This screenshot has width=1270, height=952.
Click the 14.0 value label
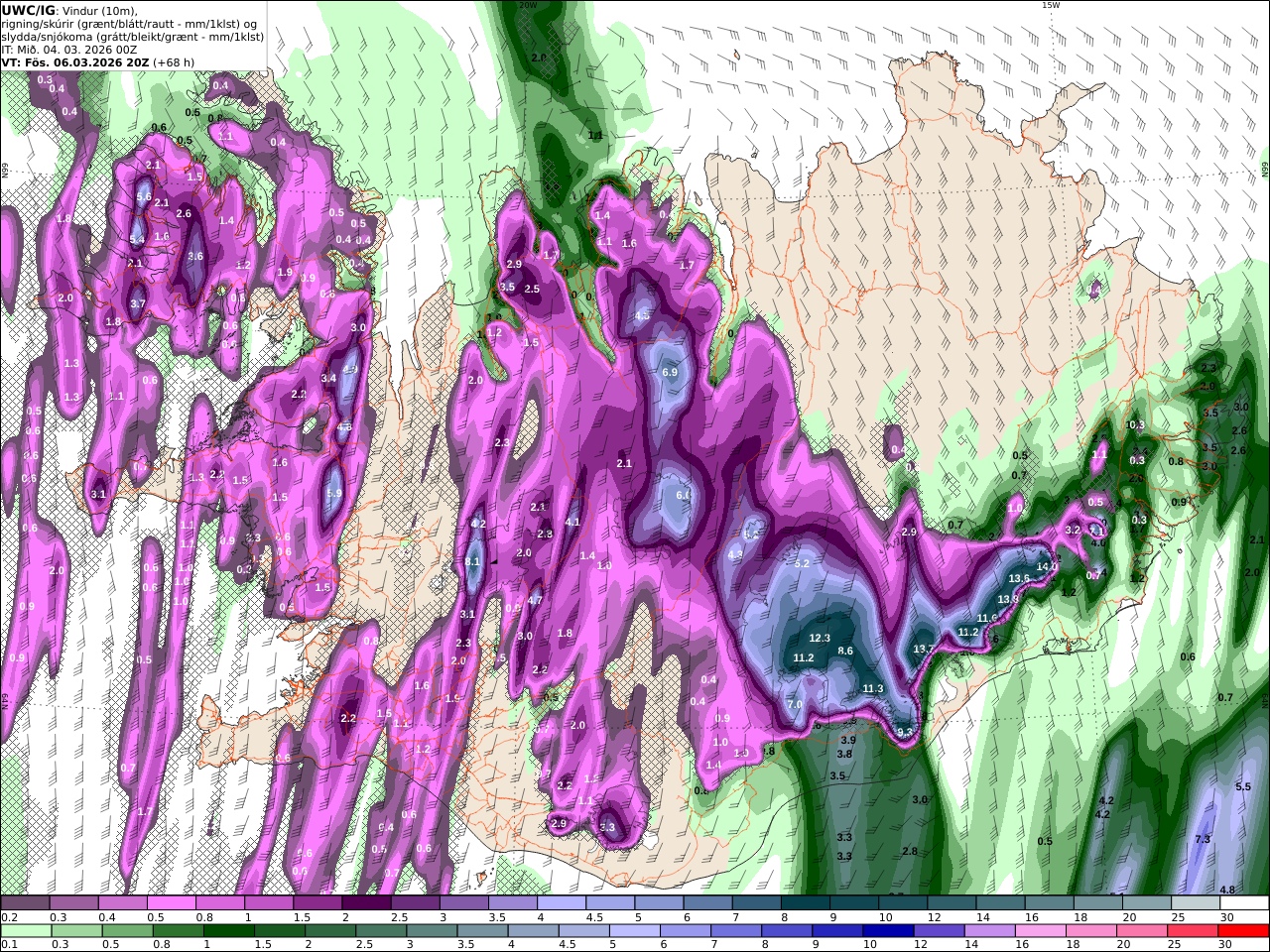(1047, 566)
